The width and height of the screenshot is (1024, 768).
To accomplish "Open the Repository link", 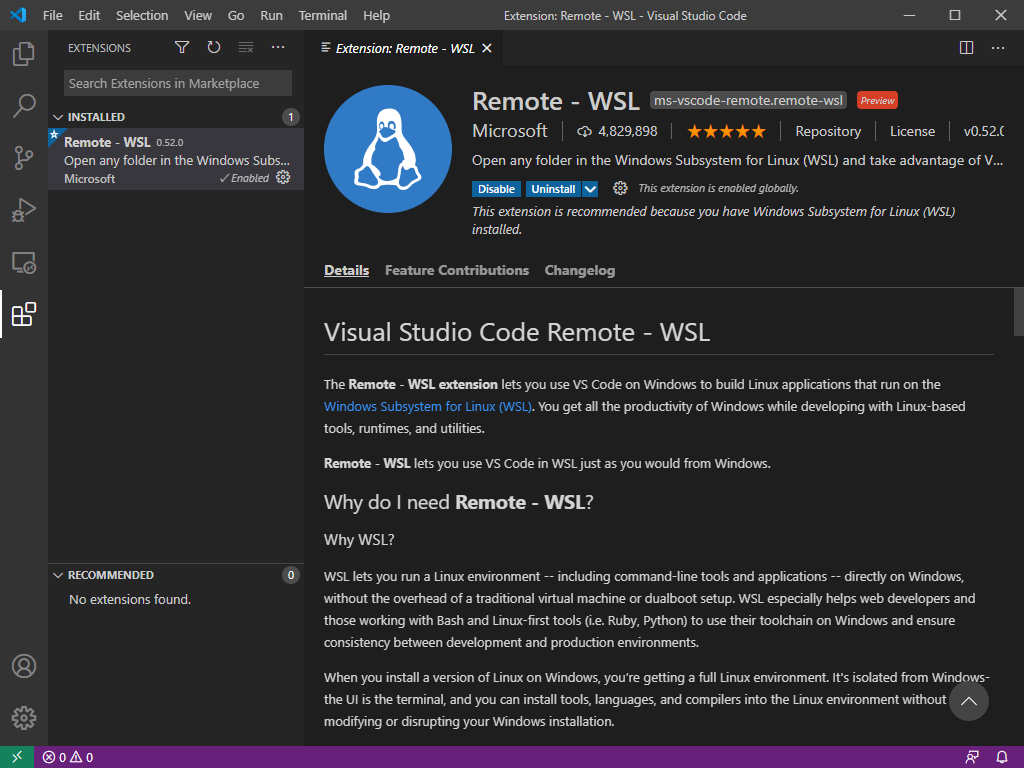I will (x=828, y=131).
